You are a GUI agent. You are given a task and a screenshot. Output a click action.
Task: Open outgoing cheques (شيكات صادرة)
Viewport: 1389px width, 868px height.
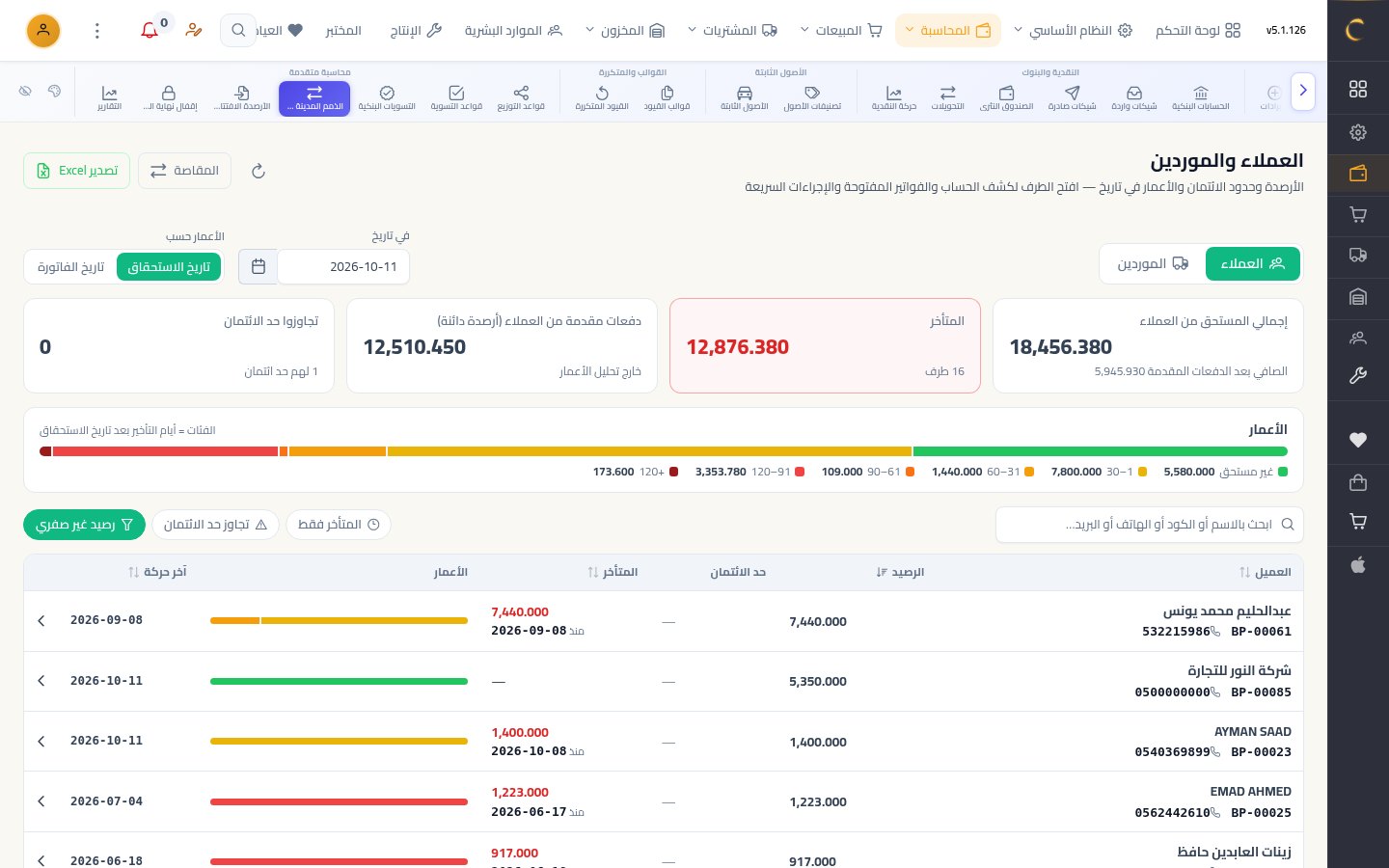coord(1072,98)
